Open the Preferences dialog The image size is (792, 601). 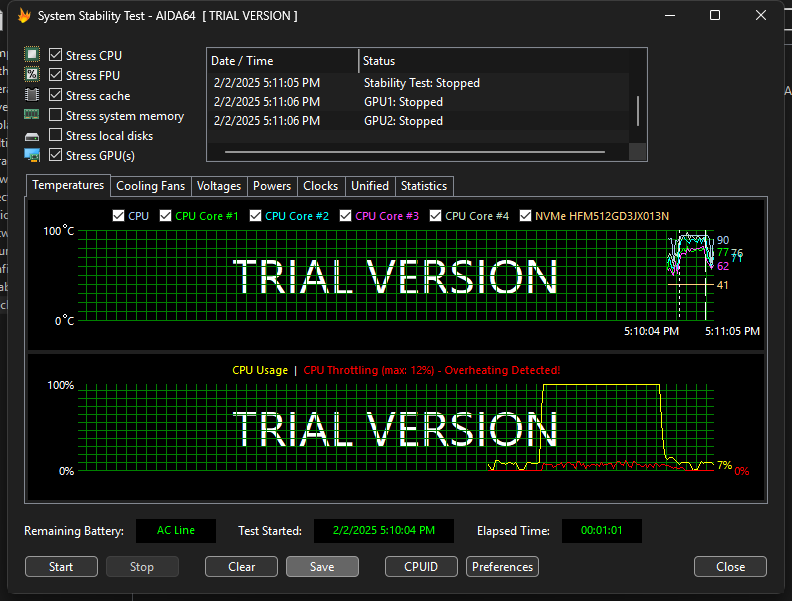502,567
